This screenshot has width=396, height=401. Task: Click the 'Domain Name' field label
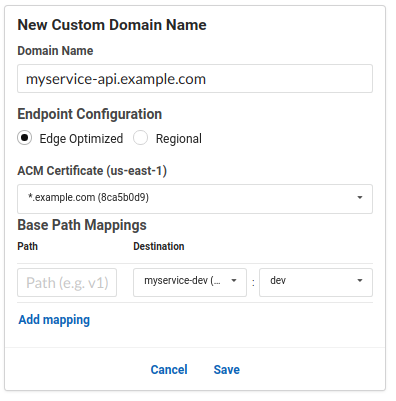(x=55, y=51)
